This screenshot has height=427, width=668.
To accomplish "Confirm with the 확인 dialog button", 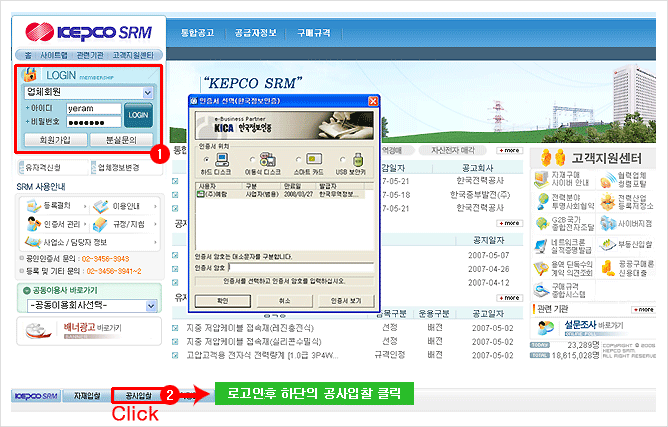I will pyautogui.click(x=223, y=301).
